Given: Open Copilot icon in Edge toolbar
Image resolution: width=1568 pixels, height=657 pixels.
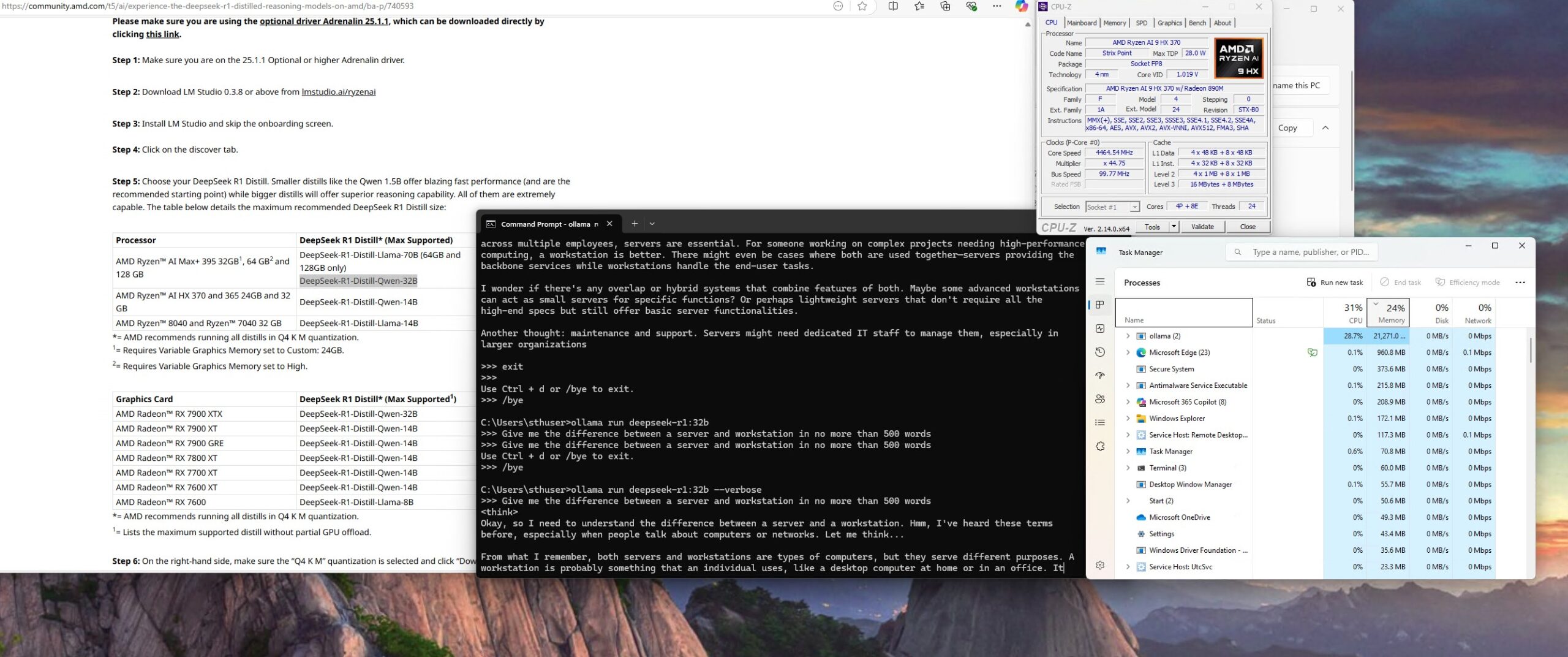Looking at the screenshot, I should click(1022, 6).
